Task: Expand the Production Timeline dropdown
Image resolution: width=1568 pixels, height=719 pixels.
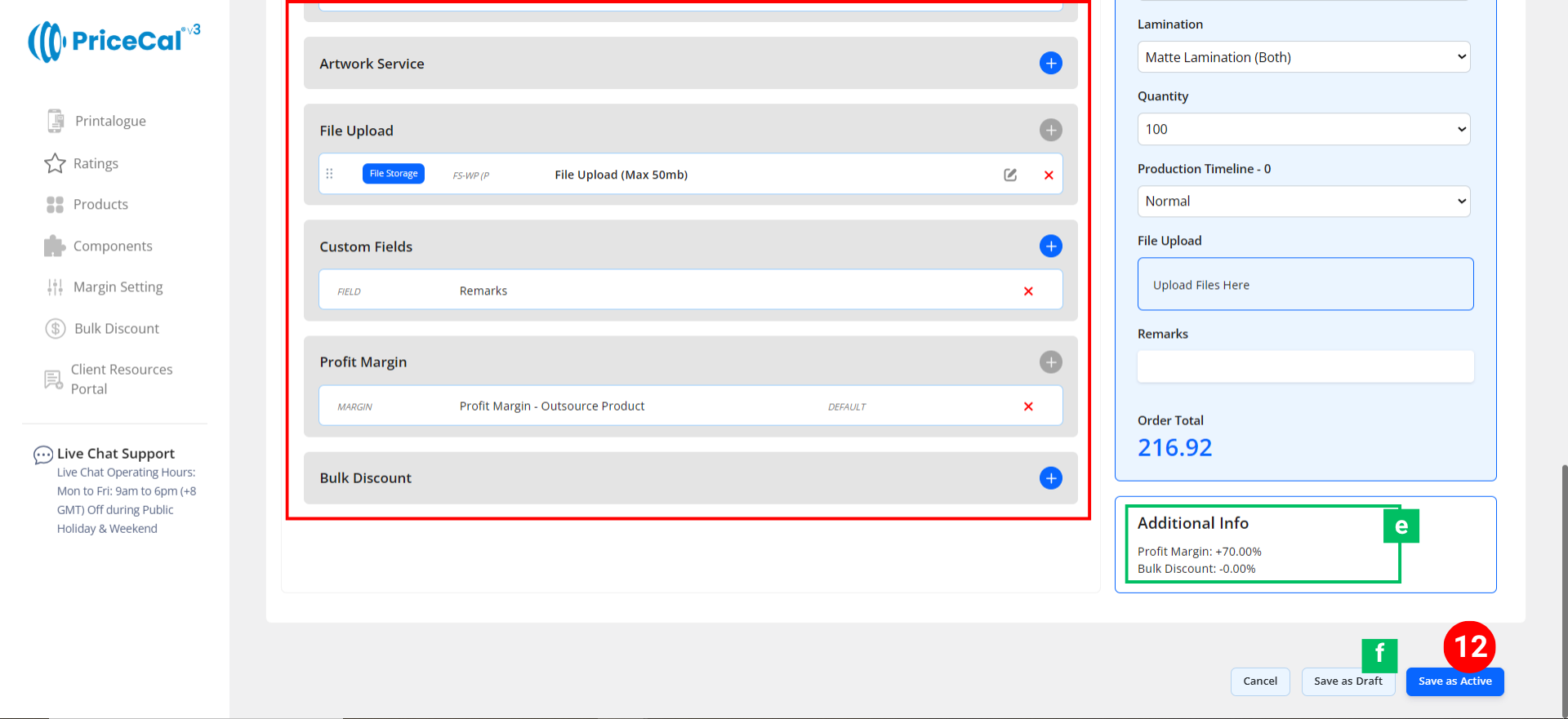Action: (1303, 201)
